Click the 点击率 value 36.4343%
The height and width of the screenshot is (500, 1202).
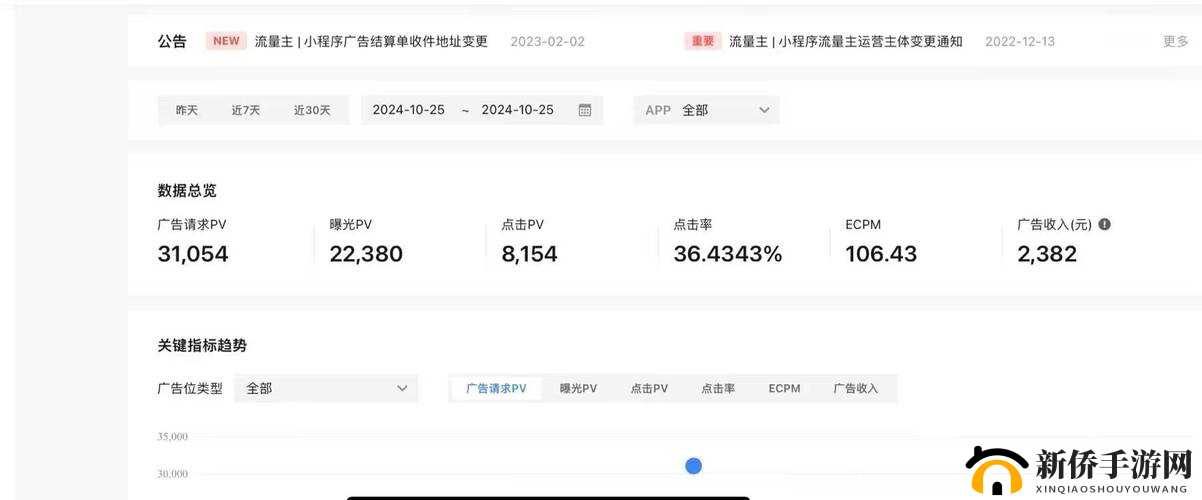(x=728, y=254)
